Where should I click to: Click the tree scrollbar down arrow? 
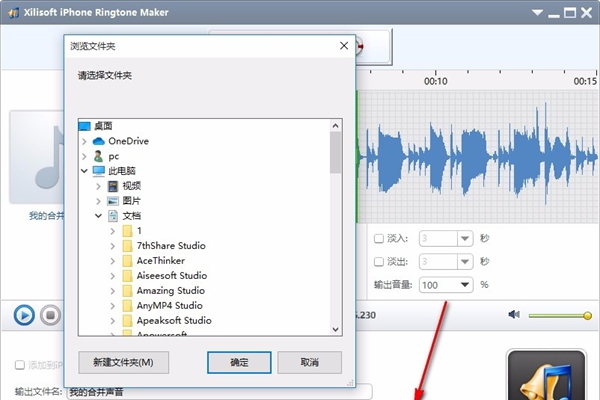tap(336, 329)
